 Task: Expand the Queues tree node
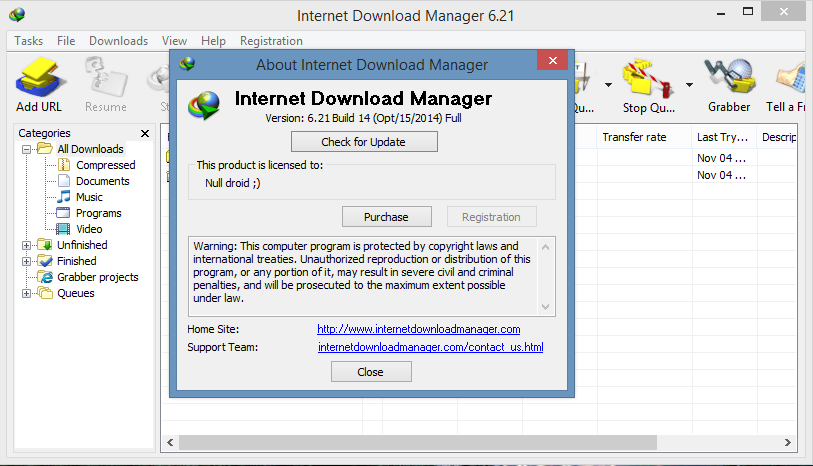pos(26,293)
